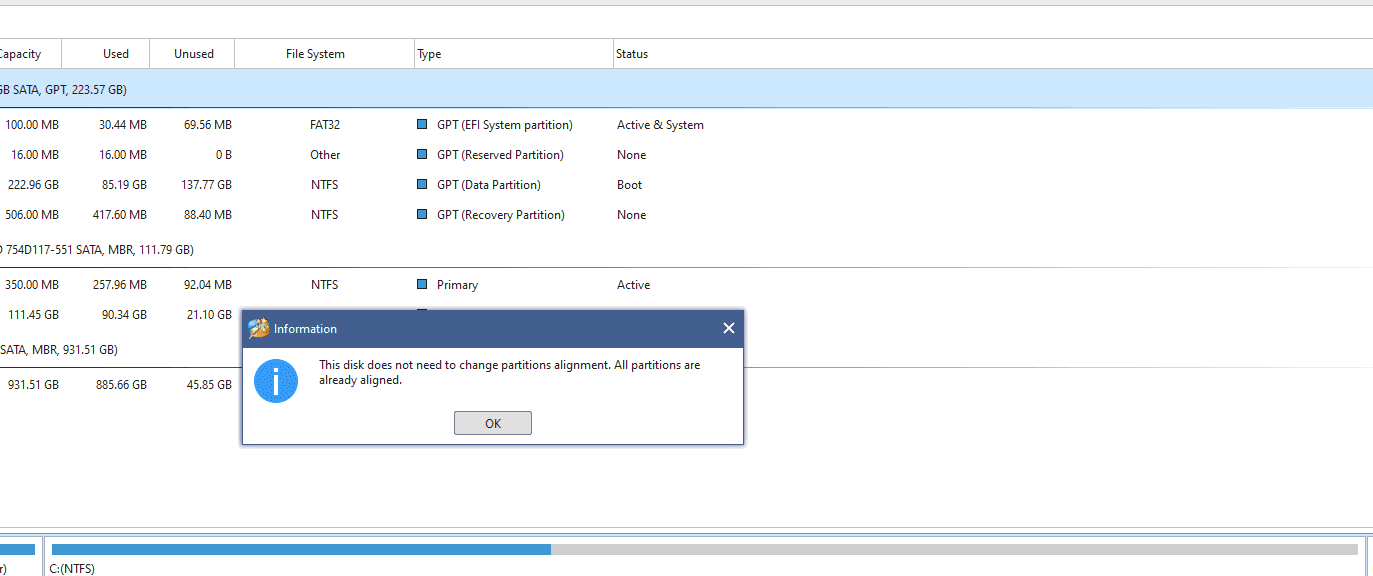Viewport: 1373px width, 576px height.
Task: Click the '88.40 MB' unused cell
Action: [x=208, y=215]
